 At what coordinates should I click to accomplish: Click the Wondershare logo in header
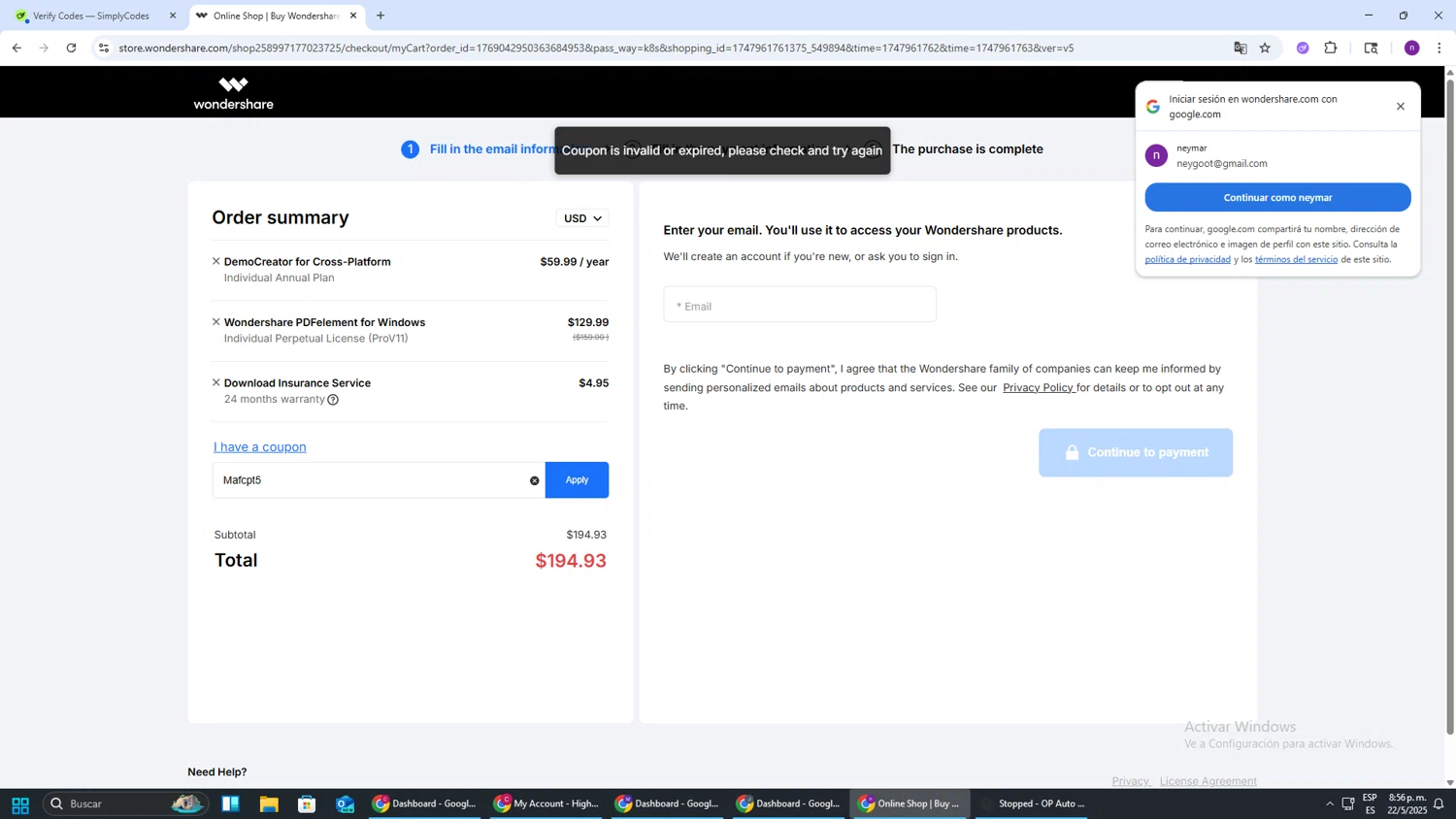233,93
